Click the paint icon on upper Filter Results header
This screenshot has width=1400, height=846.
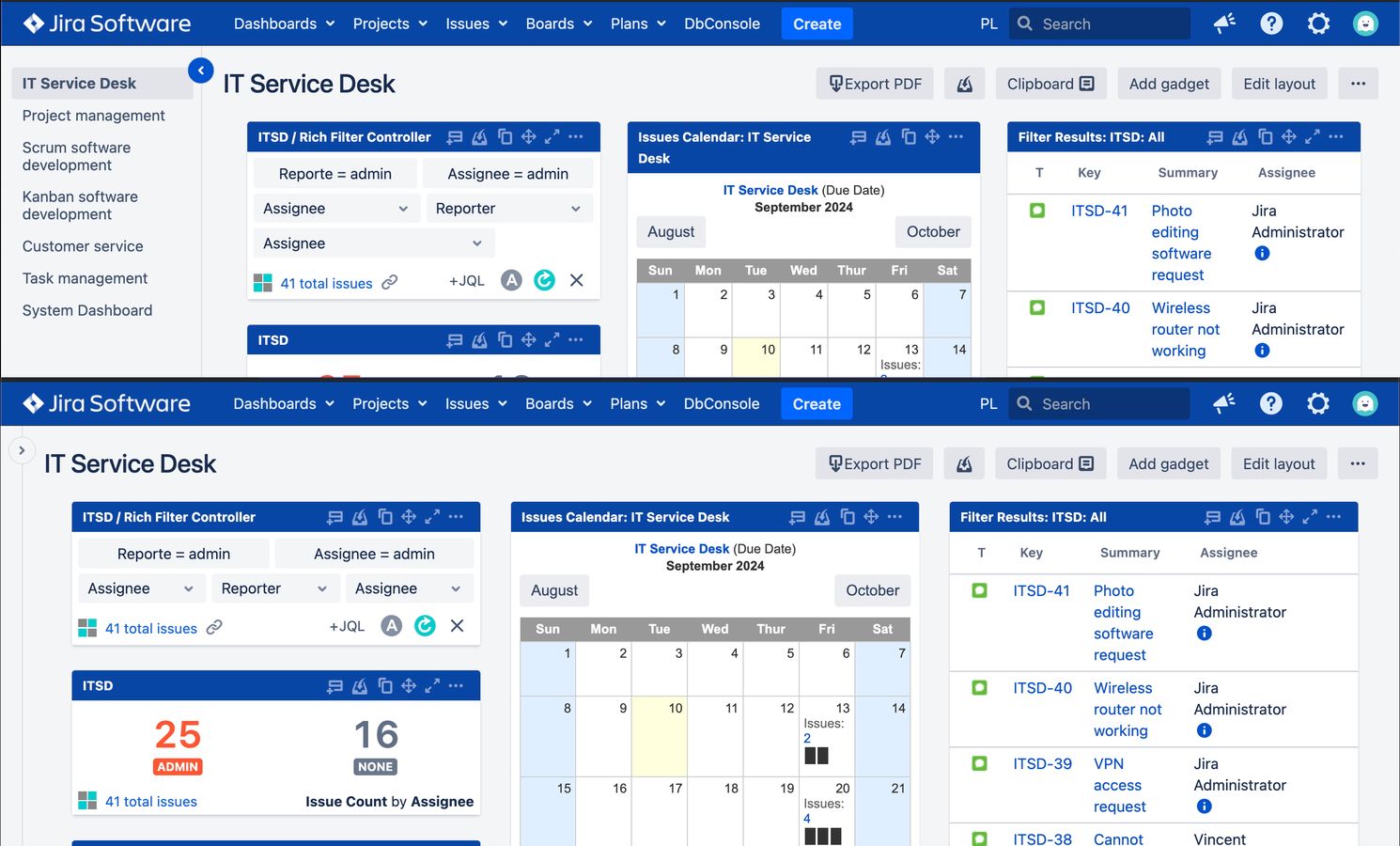(1240, 137)
